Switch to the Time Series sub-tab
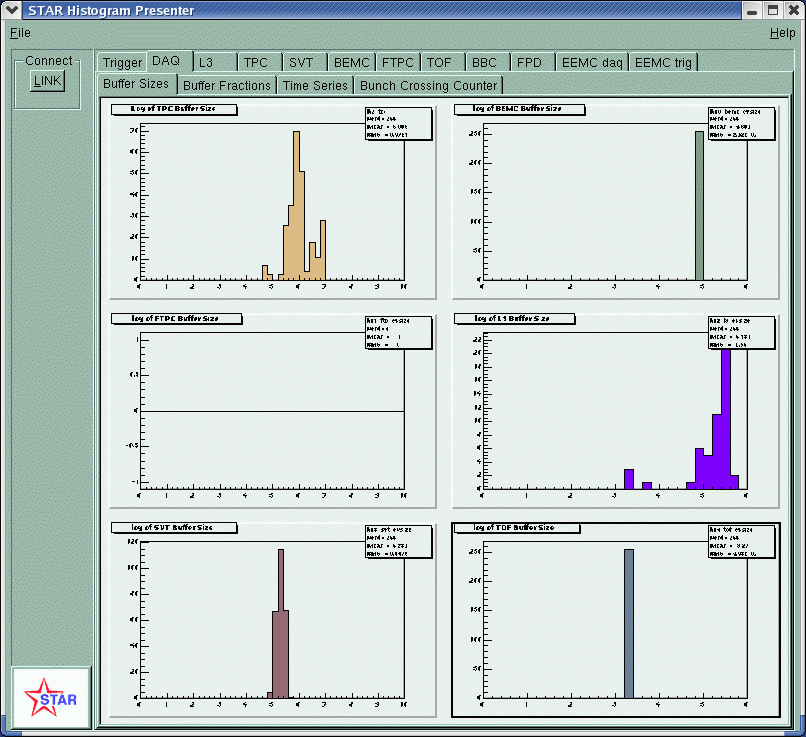Screen dimensions: 806x737 point(316,85)
